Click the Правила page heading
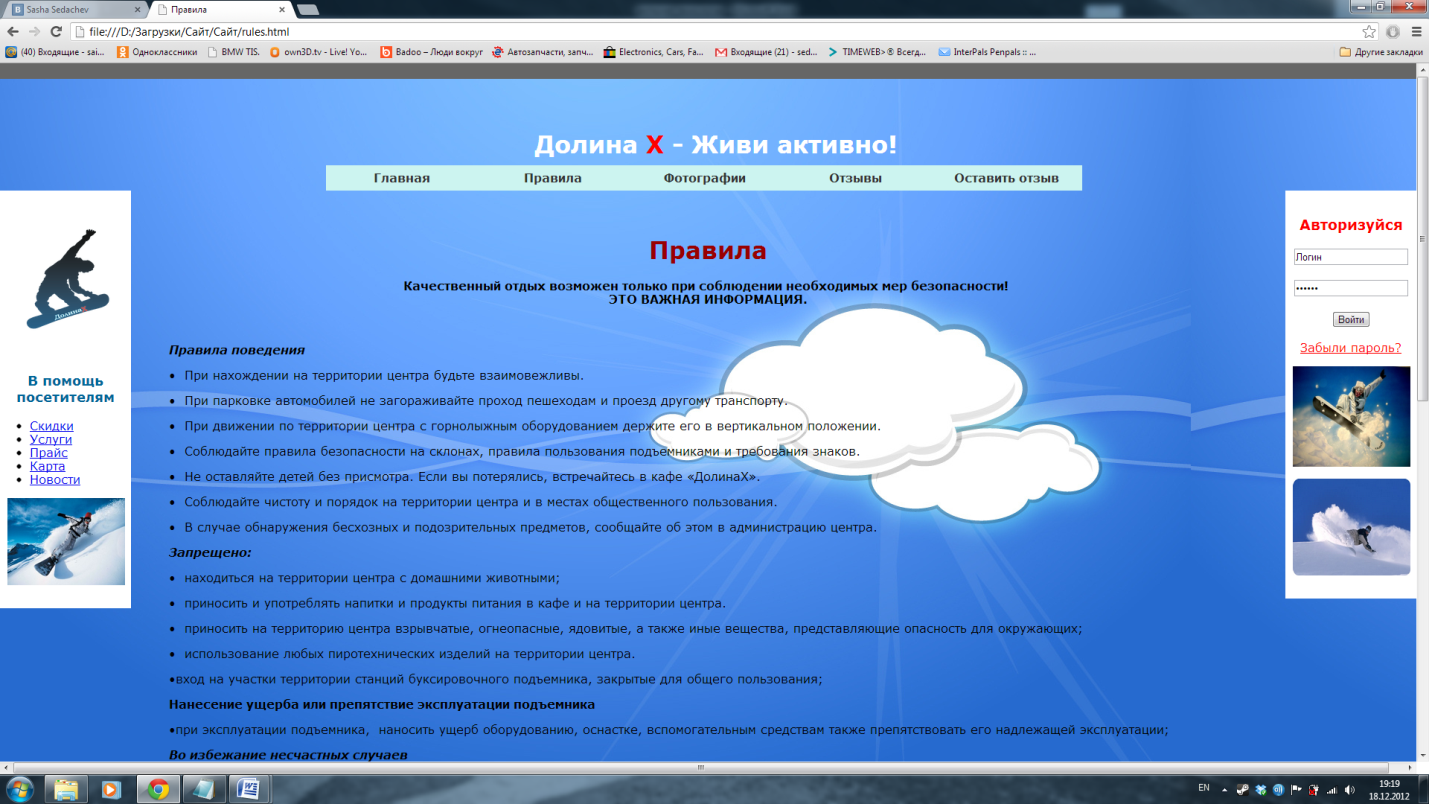 708,250
